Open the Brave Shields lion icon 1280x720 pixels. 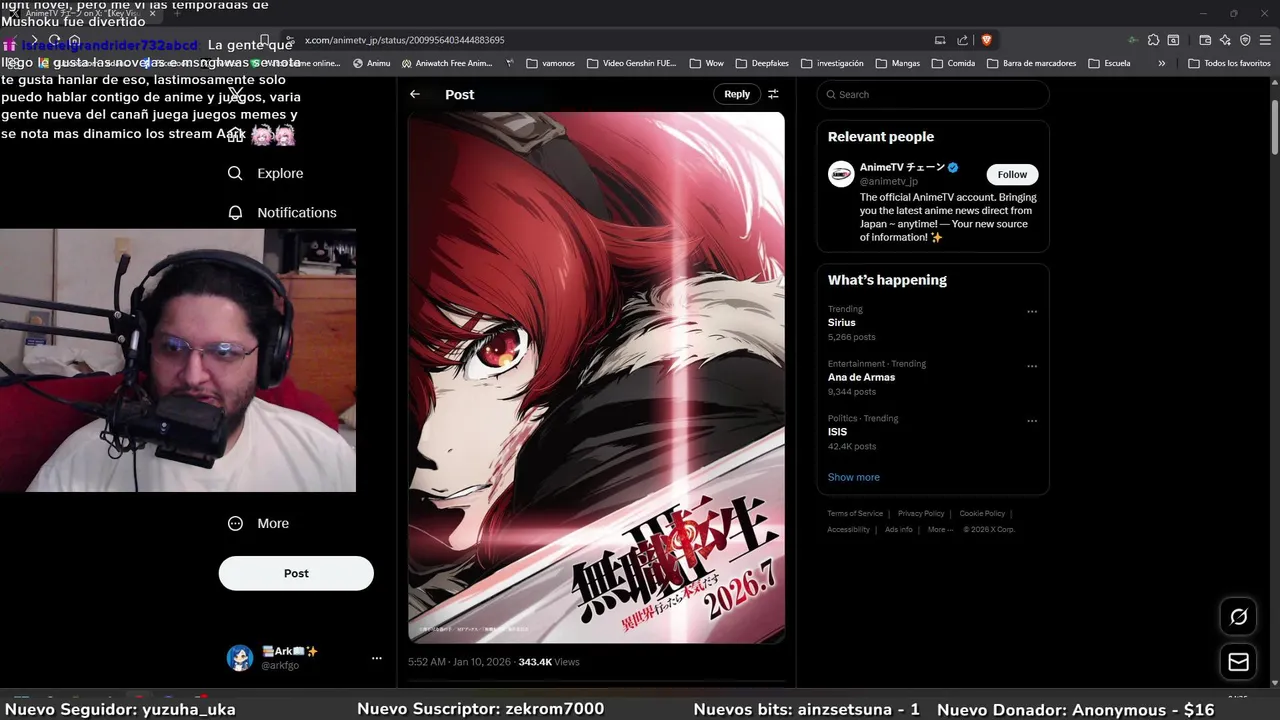(987, 40)
